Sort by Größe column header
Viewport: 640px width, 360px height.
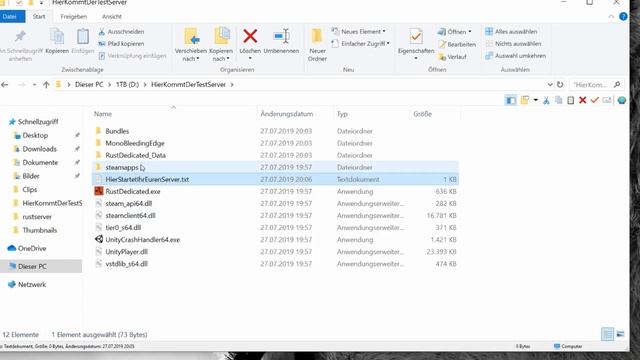pos(422,114)
